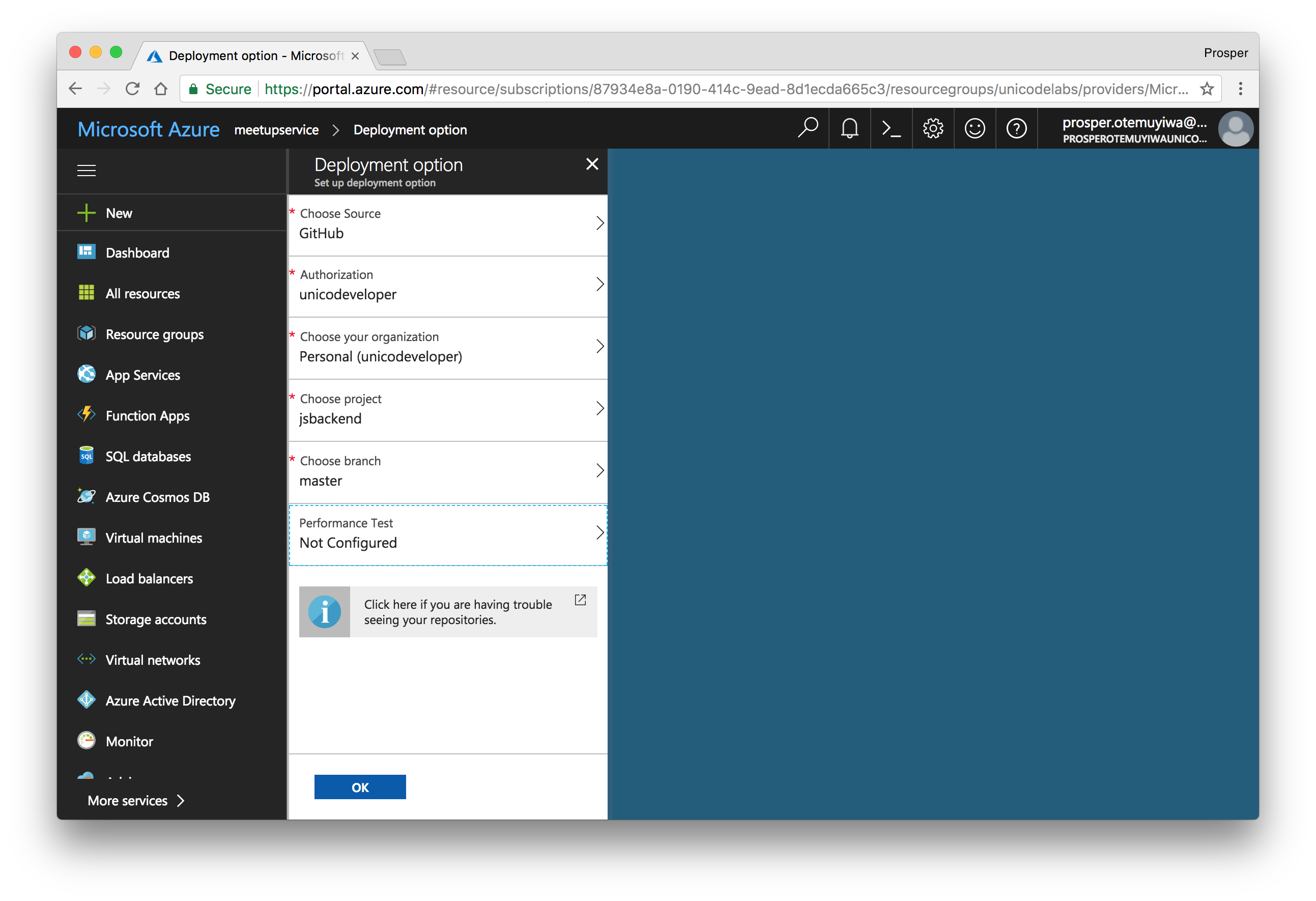
Task: Click the info icon about repositories
Action: click(325, 612)
